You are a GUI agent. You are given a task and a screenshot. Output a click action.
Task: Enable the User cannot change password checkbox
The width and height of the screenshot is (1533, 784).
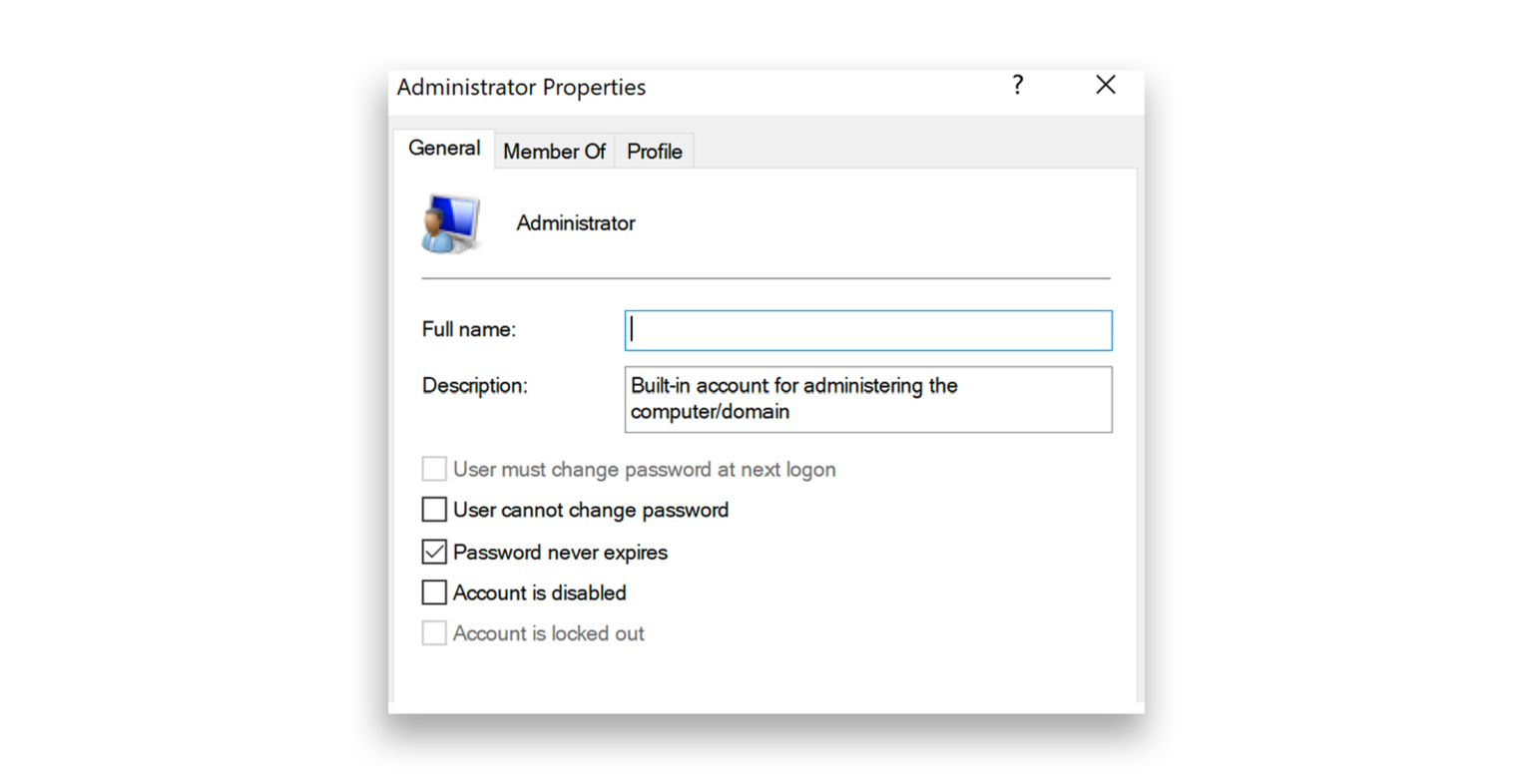click(433, 510)
